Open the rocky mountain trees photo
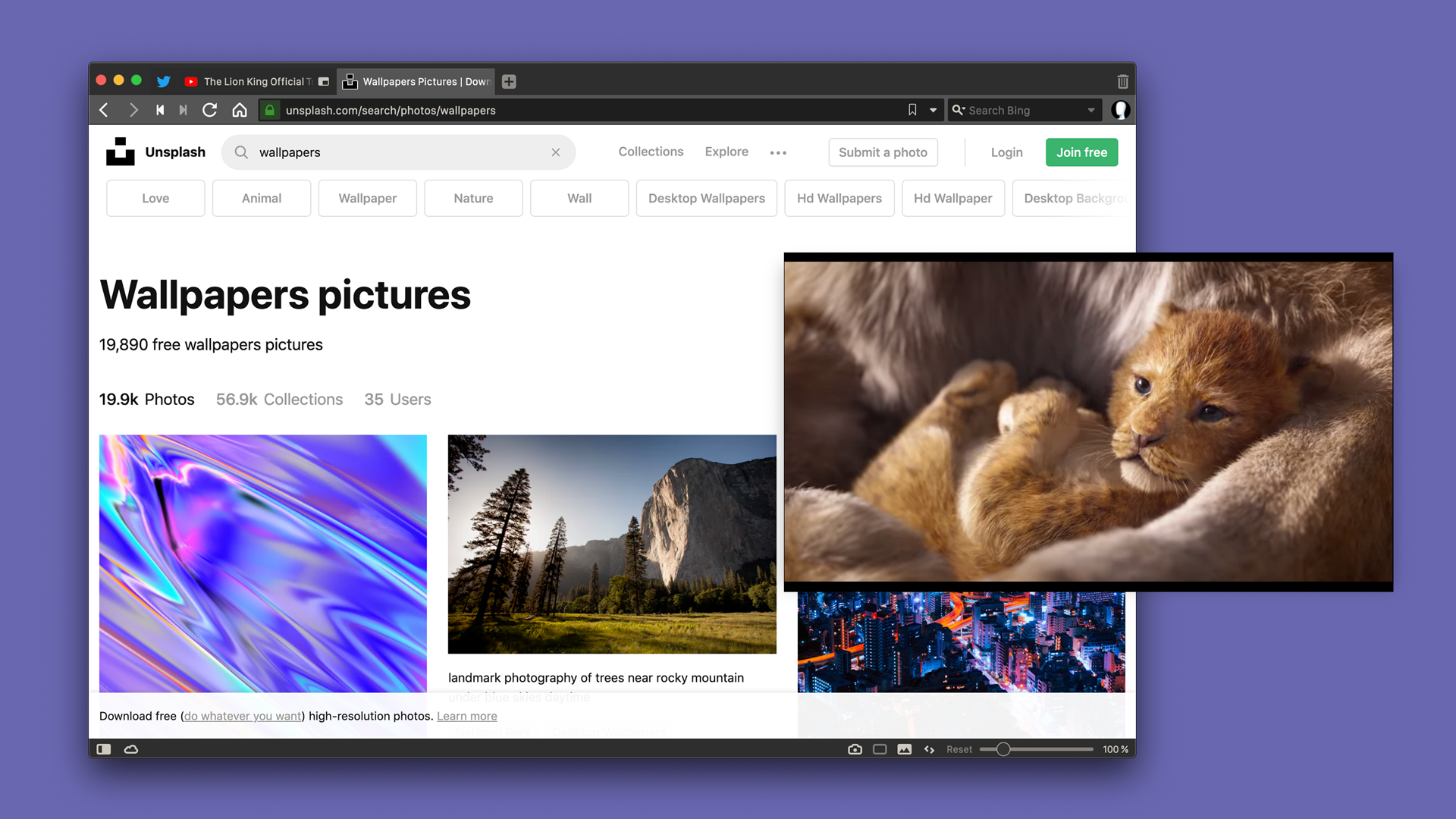 (612, 544)
